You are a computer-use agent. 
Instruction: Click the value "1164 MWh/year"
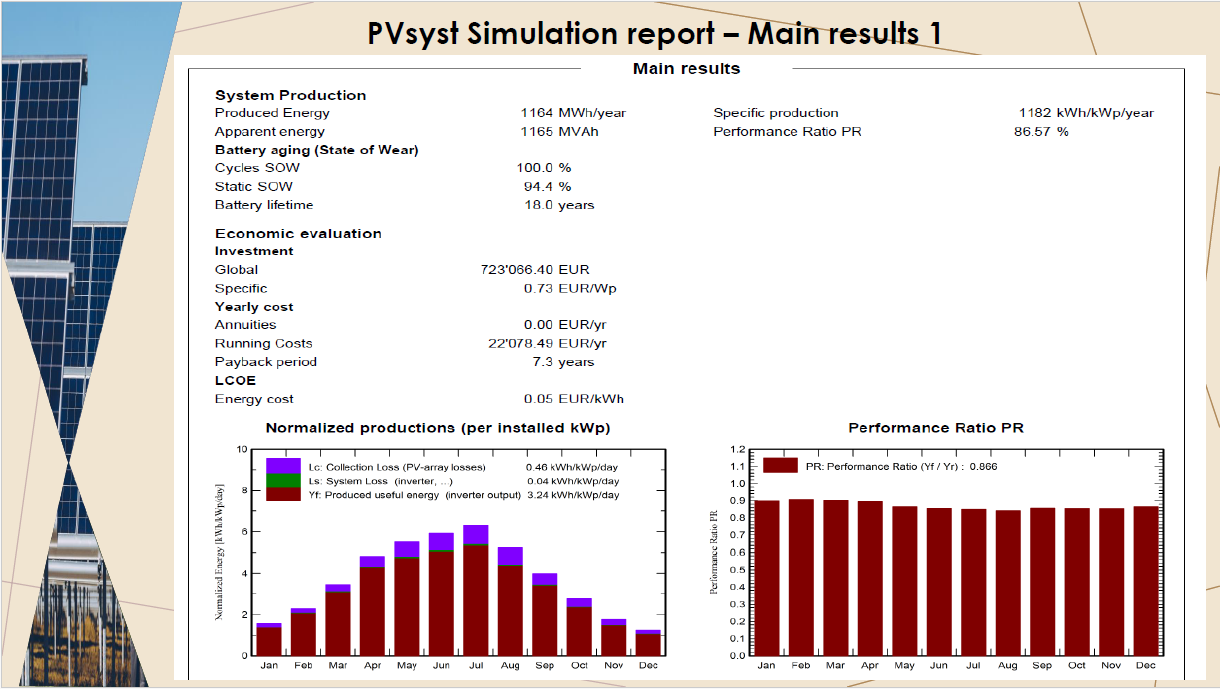point(573,113)
